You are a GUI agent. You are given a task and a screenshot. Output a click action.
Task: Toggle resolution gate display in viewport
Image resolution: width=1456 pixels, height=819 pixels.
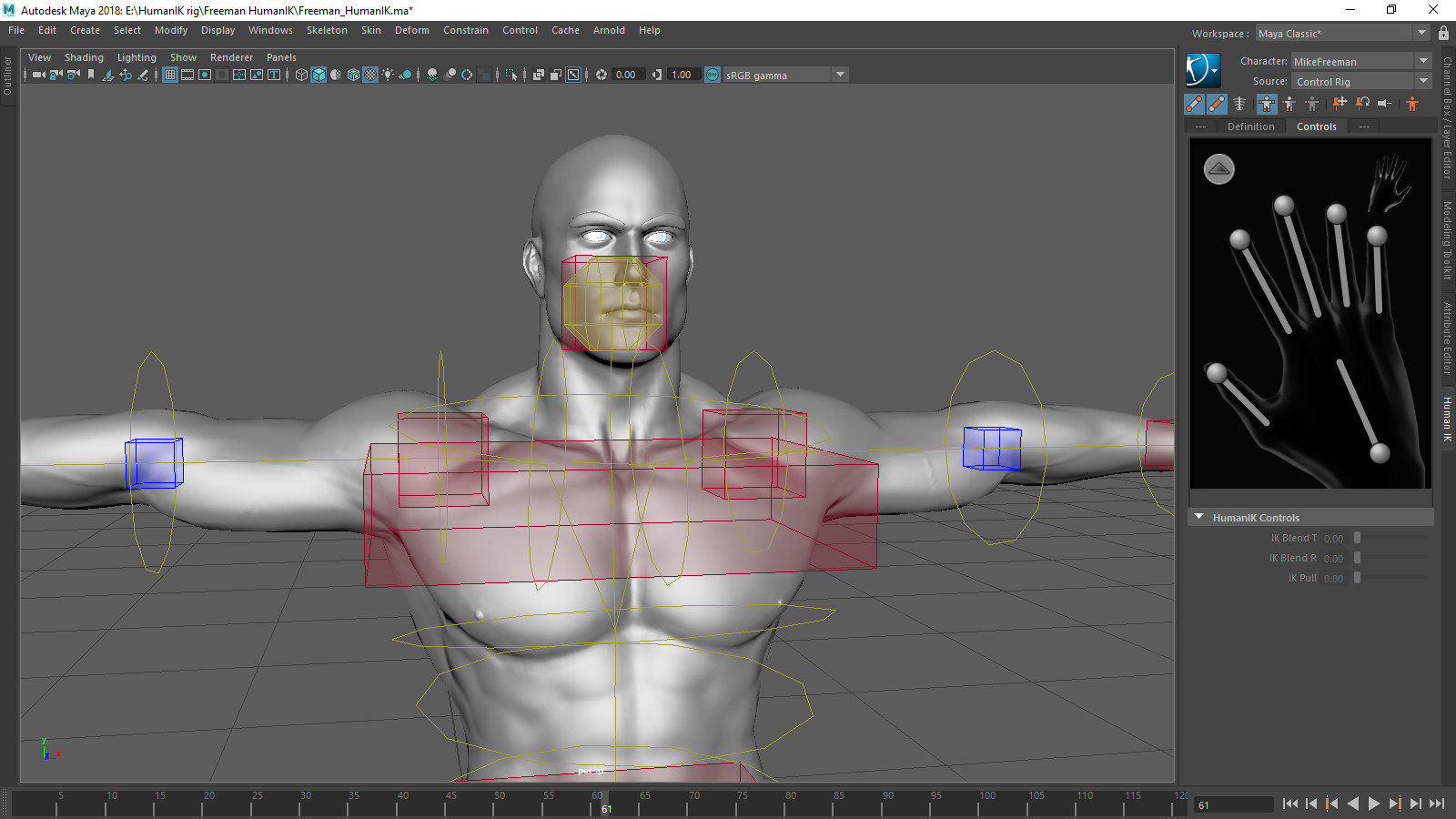tap(204, 75)
